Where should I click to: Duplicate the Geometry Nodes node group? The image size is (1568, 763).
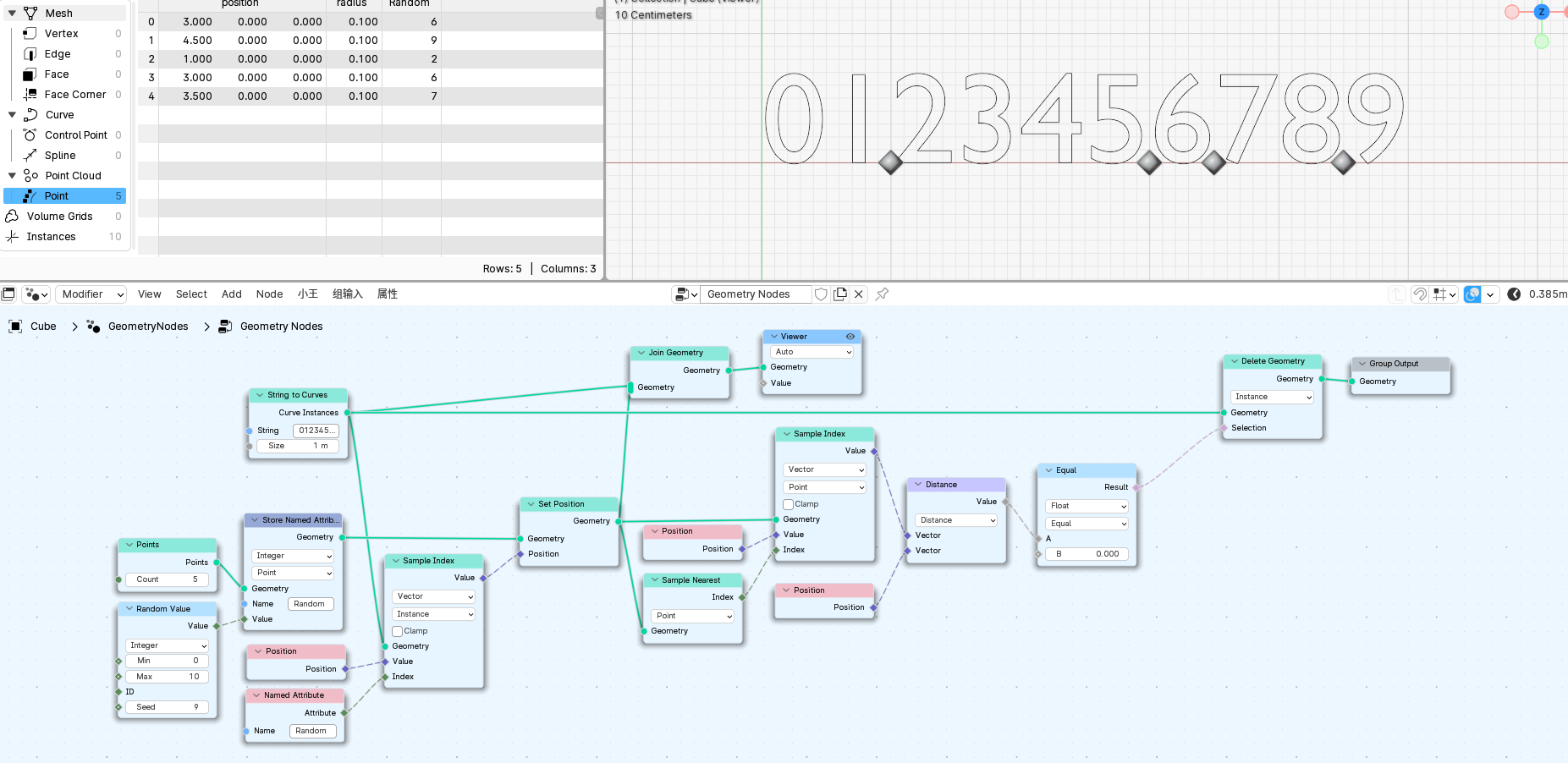840,294
